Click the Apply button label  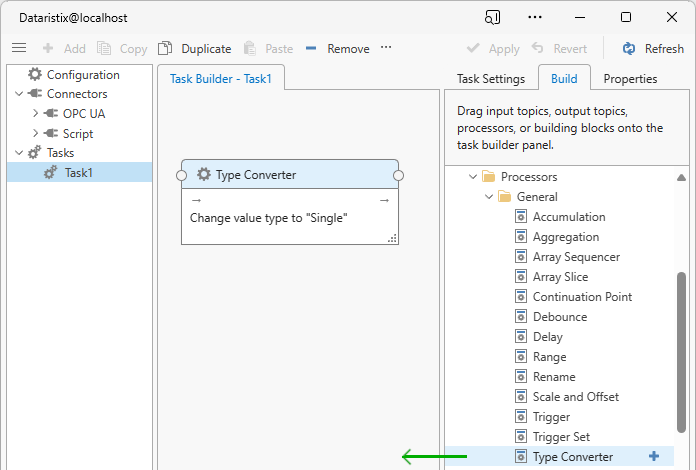(504, 49)
